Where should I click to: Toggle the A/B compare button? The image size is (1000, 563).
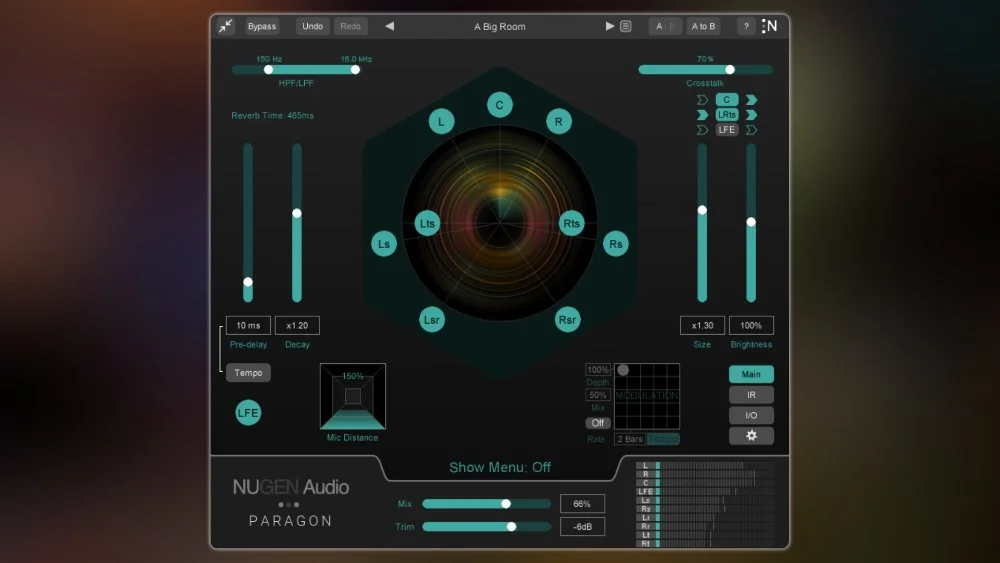[665, 26]
